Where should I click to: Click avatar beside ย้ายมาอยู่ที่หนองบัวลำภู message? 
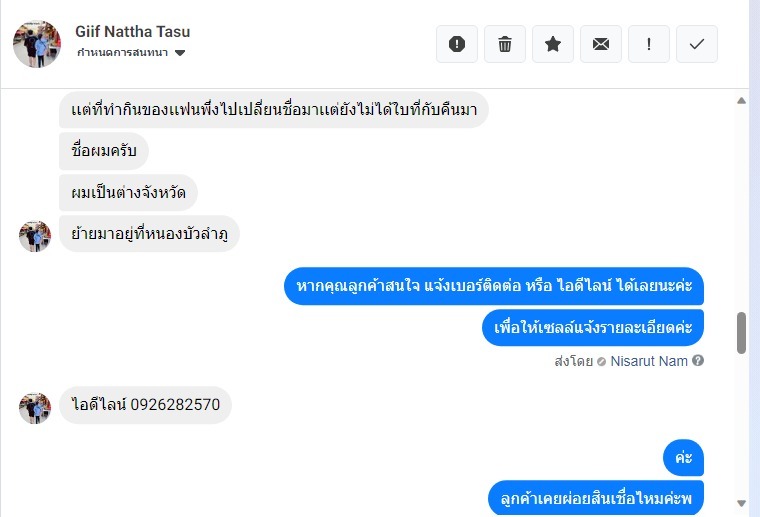tap(35, 236)
